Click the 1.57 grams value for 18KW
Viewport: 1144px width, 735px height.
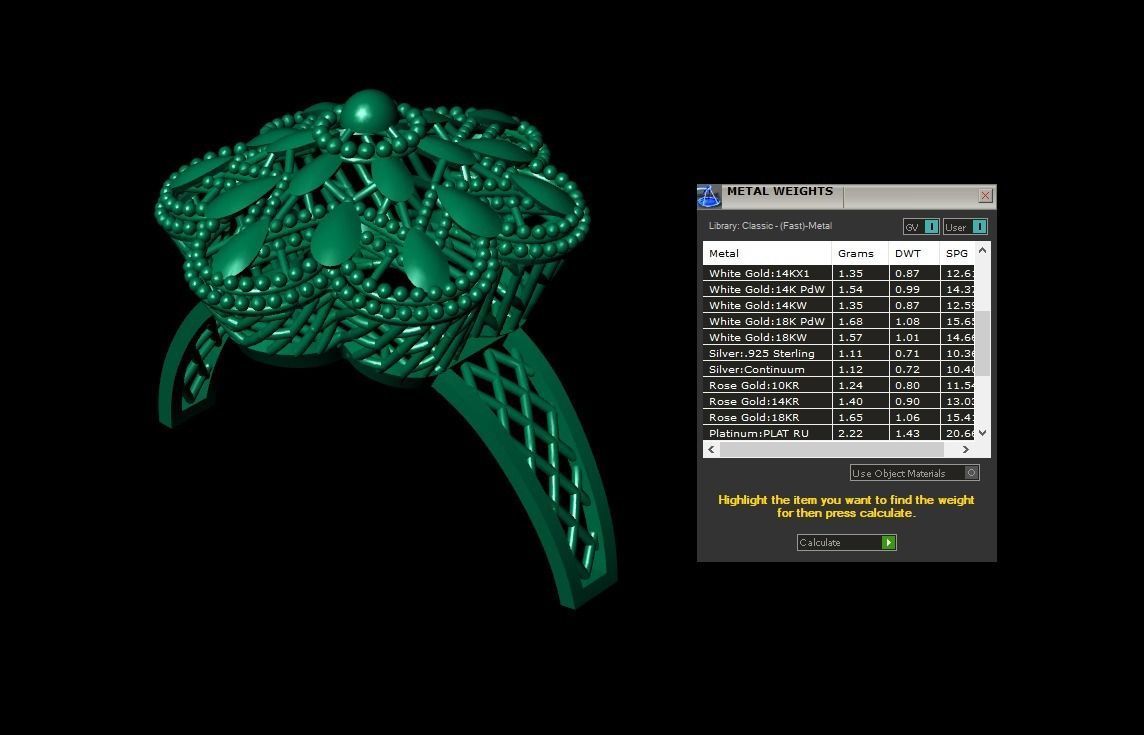tap(850, 337)
